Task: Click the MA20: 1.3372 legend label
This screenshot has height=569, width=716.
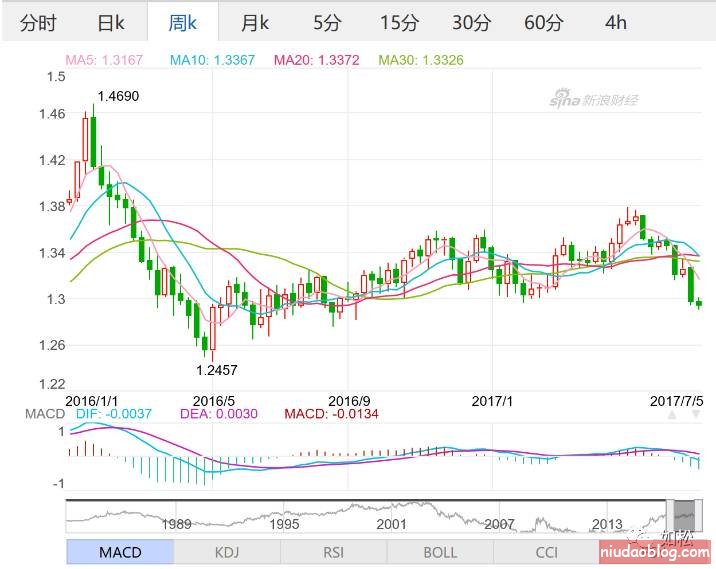Action: pyautogui.click(x=316, y=60)
